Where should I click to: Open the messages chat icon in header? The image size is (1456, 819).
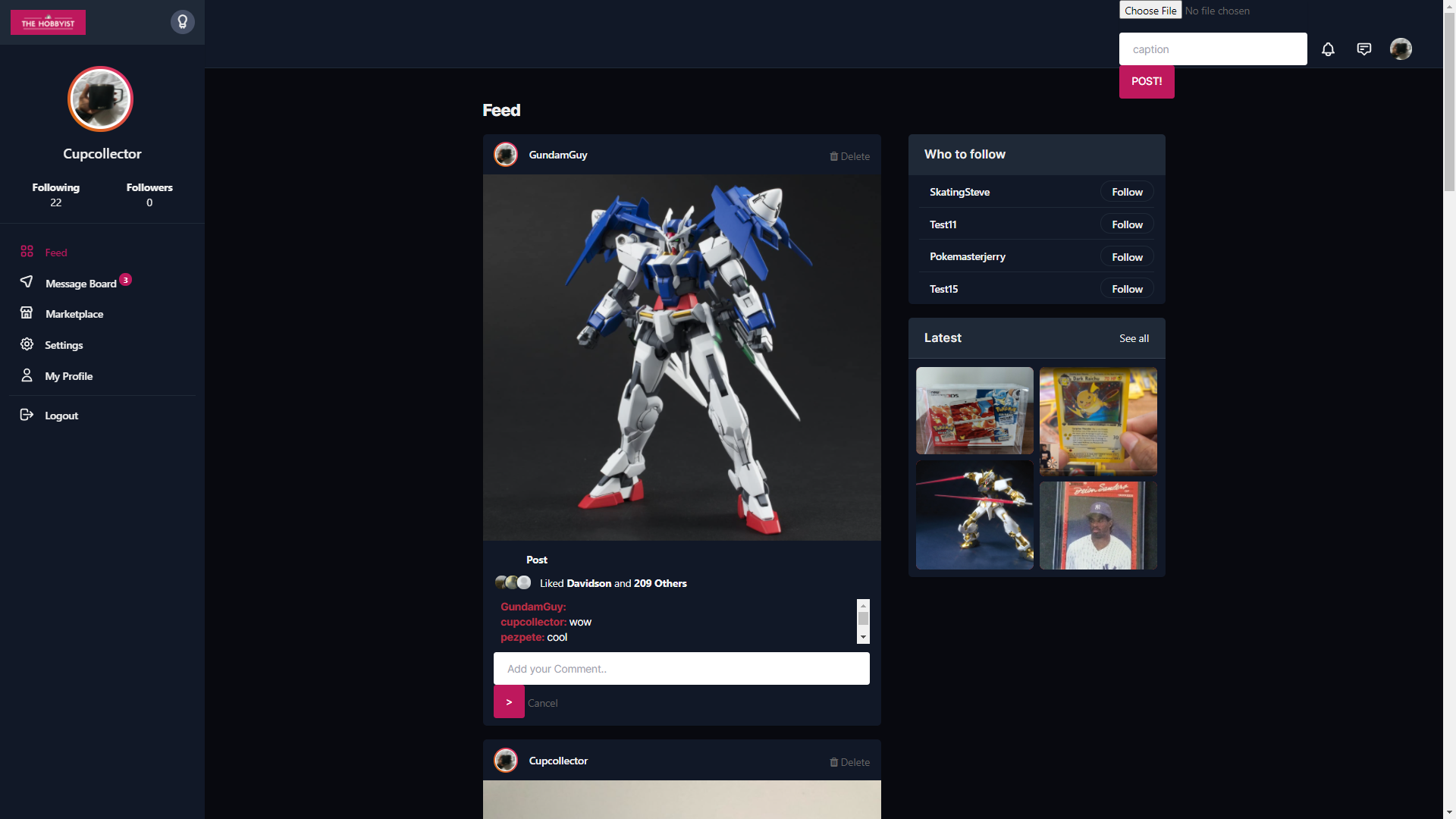tap(1364, 49)
